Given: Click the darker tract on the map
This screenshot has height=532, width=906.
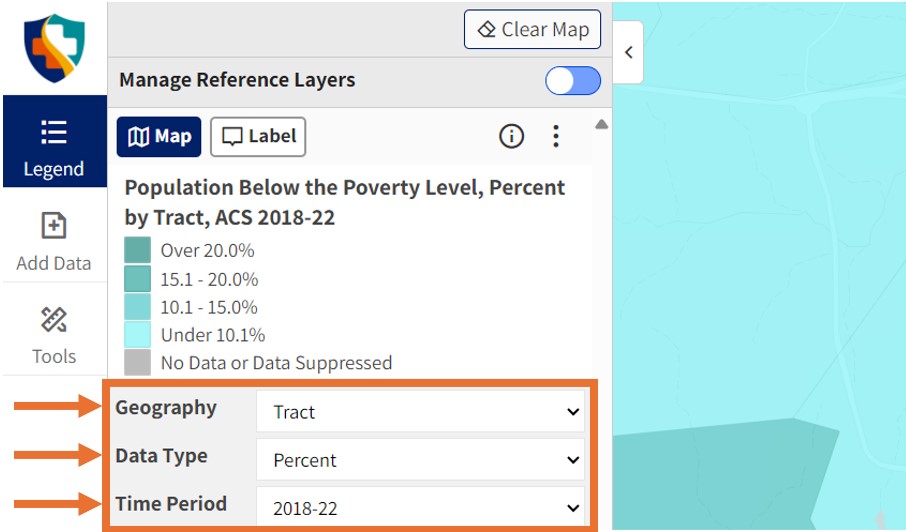Looking at the screenshot, I should point(720,475).
